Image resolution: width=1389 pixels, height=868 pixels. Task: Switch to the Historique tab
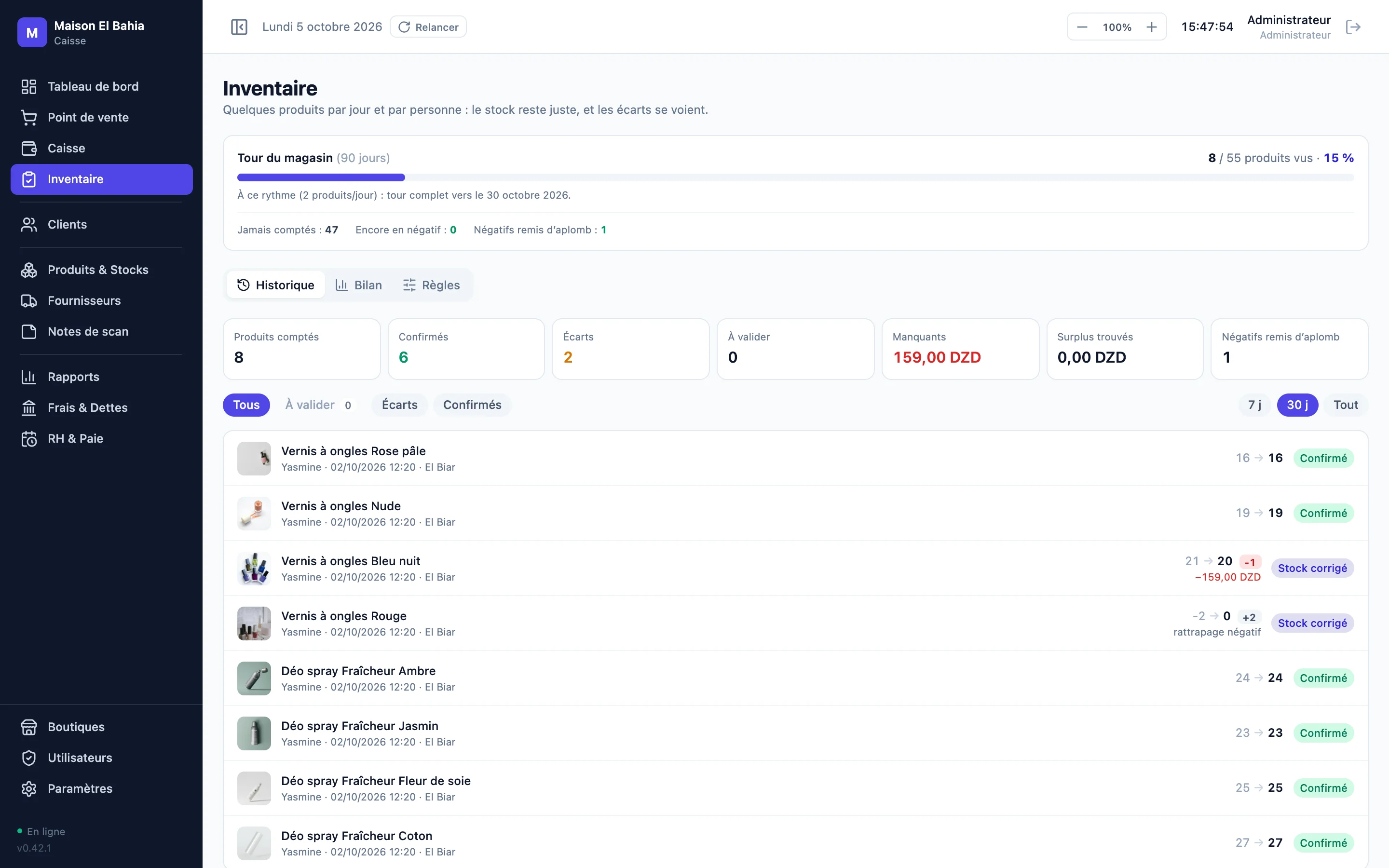point(275,285)
